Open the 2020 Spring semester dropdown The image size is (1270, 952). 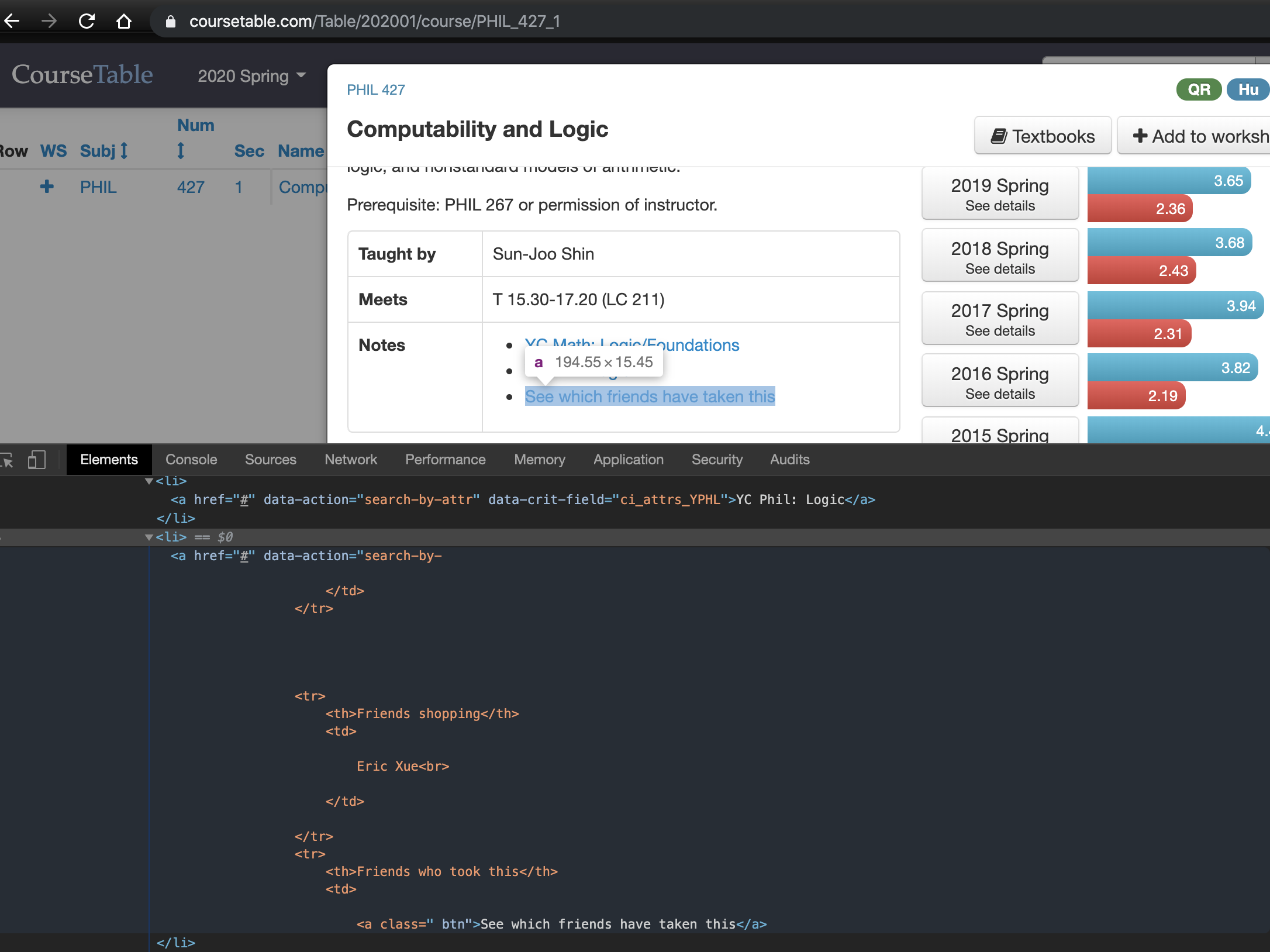click(x=251, y=75)
